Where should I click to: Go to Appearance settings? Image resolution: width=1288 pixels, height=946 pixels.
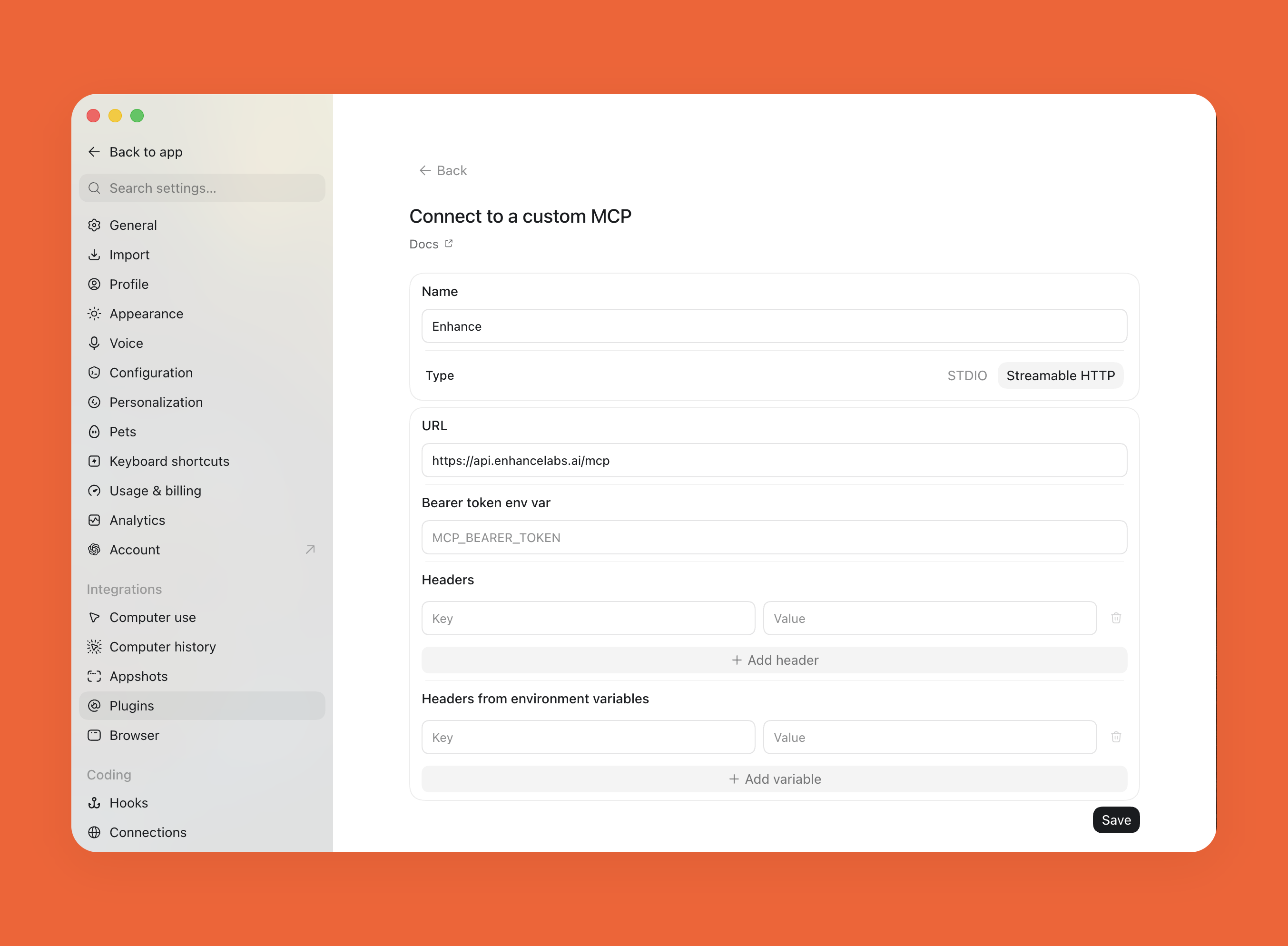coord(202,314)
